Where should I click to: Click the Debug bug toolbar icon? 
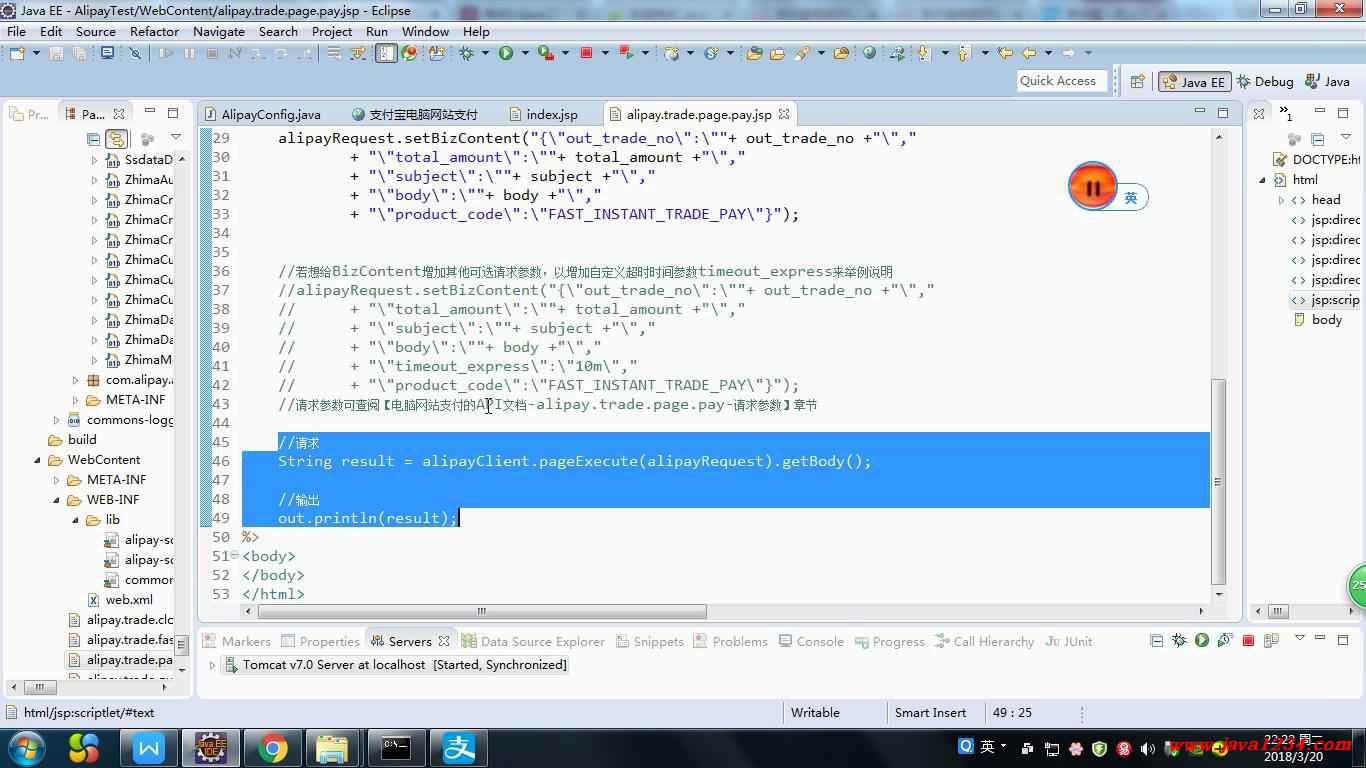(x=466, y=53)
